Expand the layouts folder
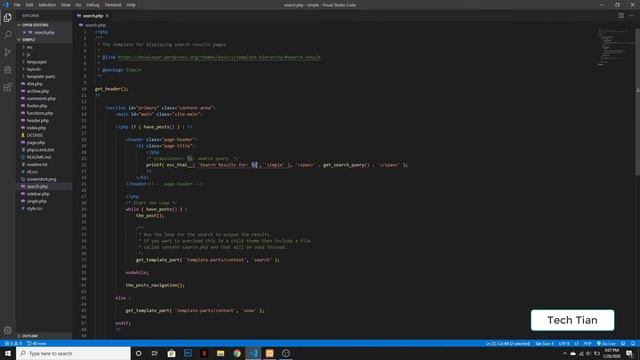 (x=33, y=69)
